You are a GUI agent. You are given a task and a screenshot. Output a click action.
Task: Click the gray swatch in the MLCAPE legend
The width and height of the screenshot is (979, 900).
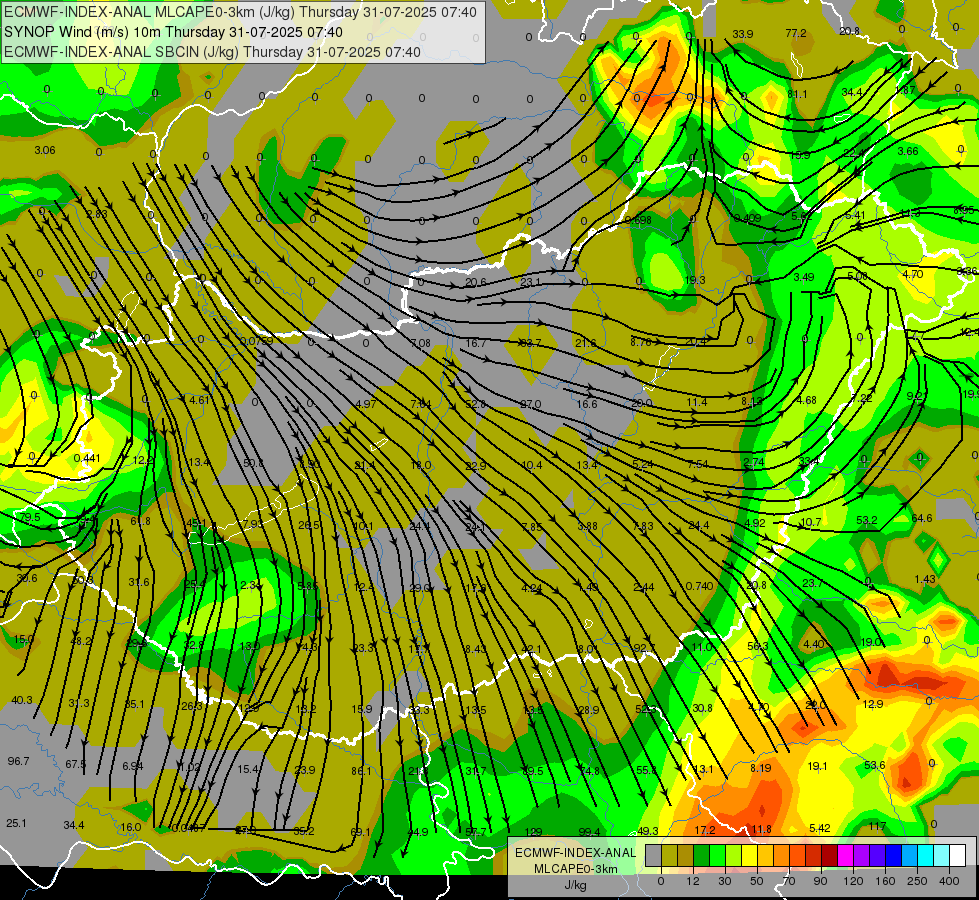pyautogui.click(x=654, y=855)
